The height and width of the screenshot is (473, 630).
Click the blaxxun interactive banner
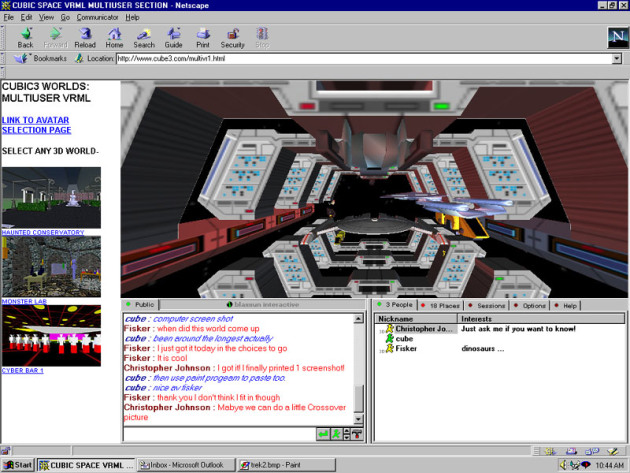(263, 305)
